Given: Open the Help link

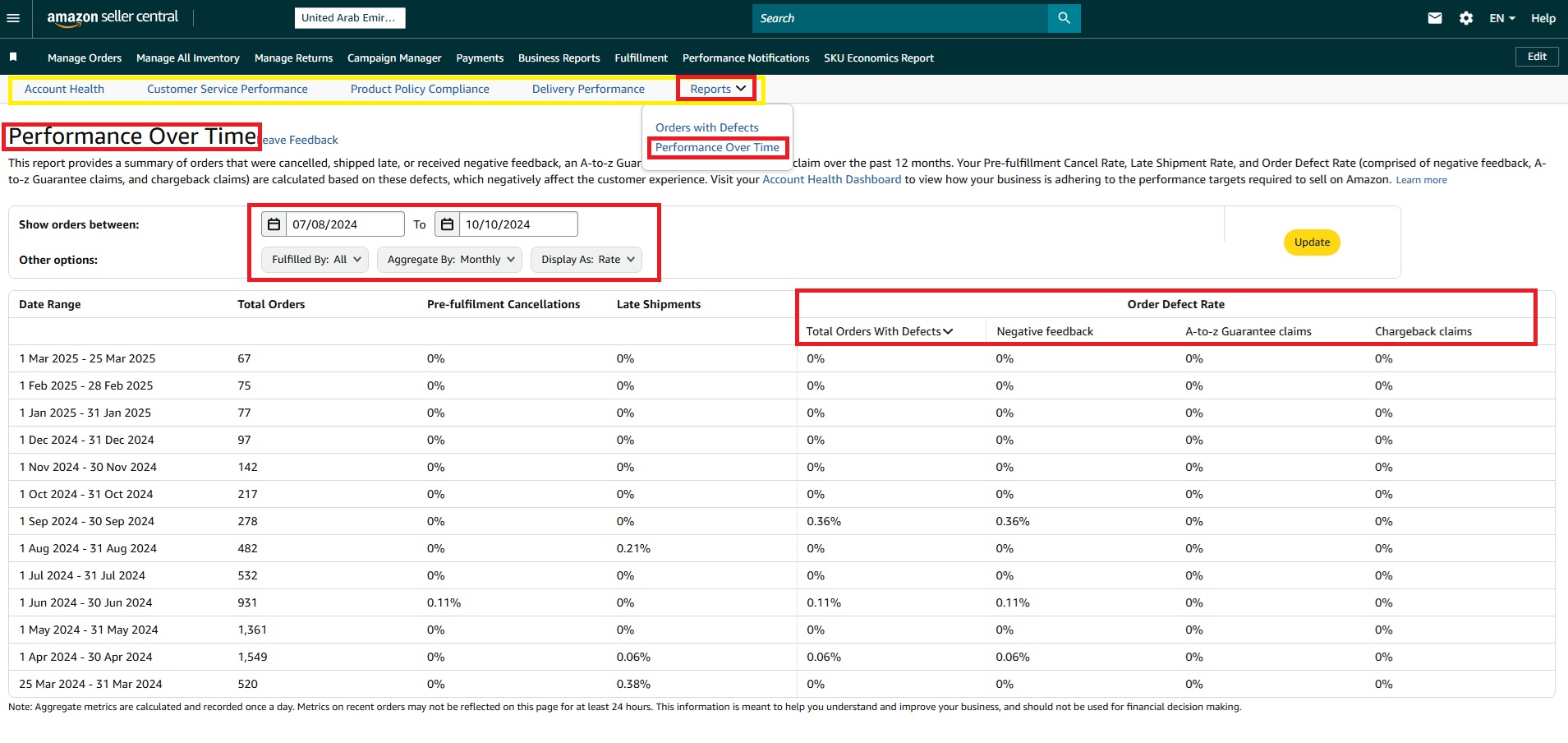Looking at the screenshot, I should pyautogui.click(x=1543, y=18).
